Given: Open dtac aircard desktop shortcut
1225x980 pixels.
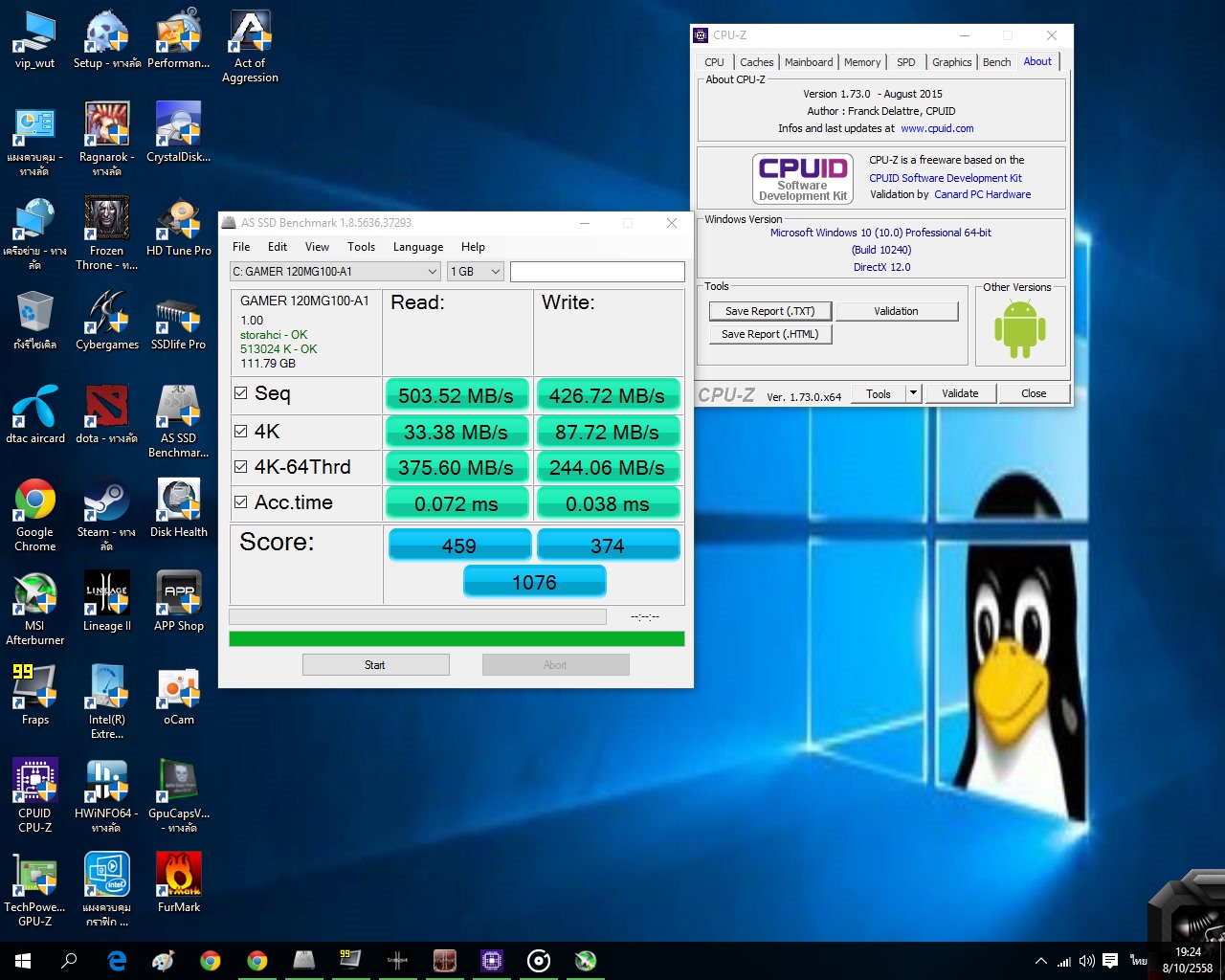Looking at the screenshot, I should [35, 414].
